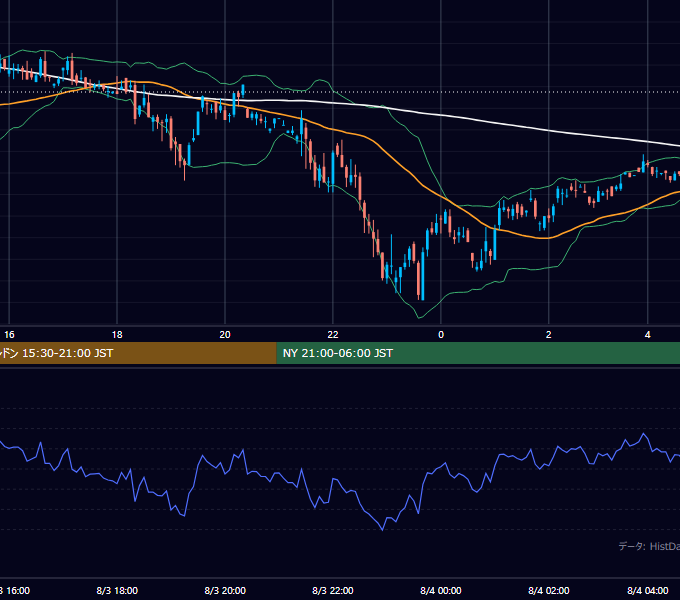This screenshot has height=600, width=680.
Task: Click hour label 22 on price chart axis
Action: coord(333,335)
